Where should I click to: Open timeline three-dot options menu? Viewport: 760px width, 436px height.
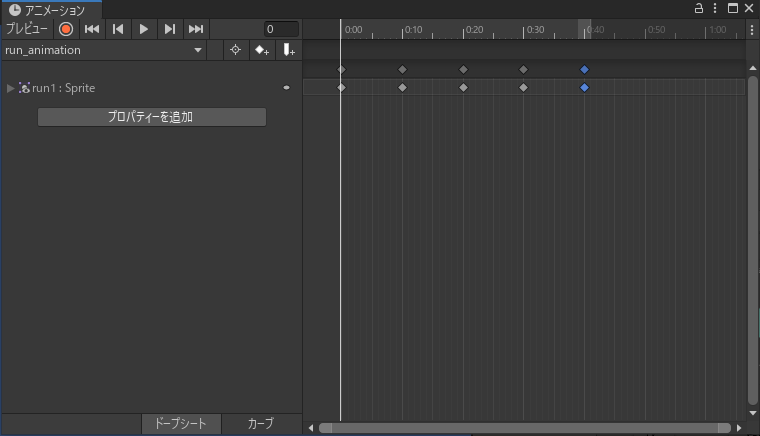[752, 30]
